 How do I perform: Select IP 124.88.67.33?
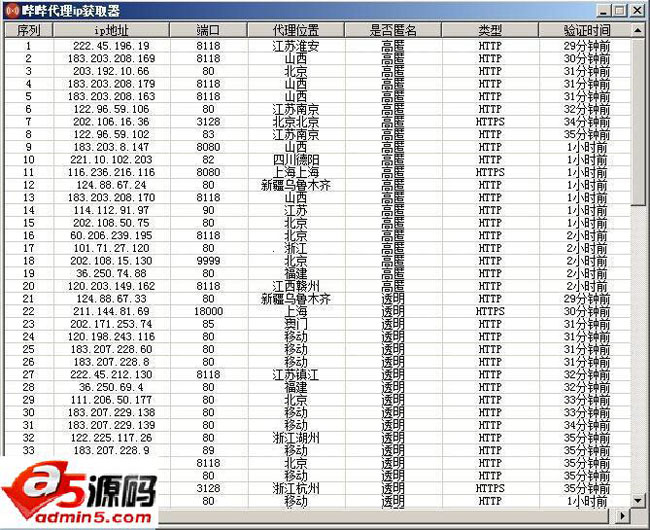click(x=111, y=298)
